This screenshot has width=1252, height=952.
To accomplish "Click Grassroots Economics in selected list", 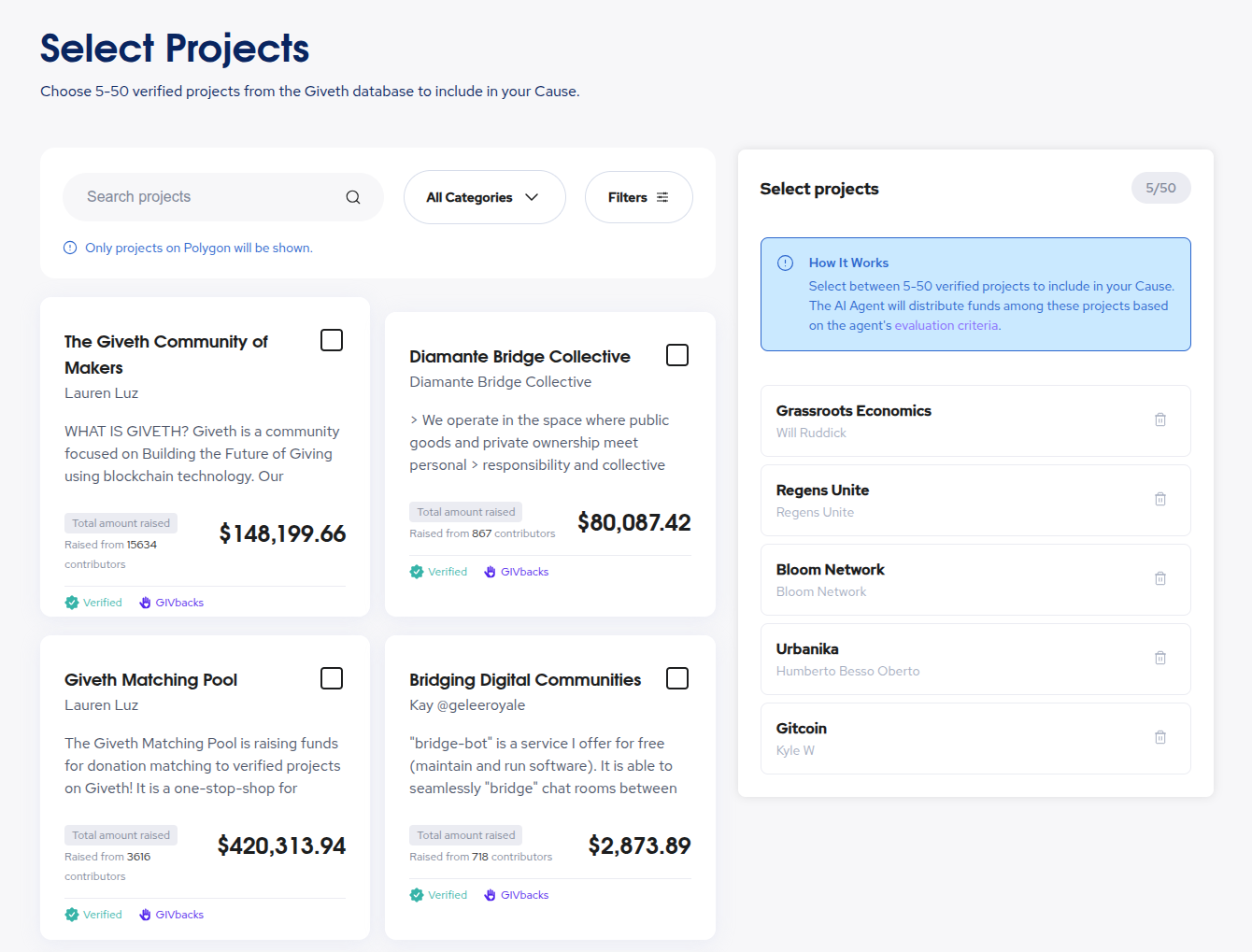I will pyautogui.click(x=854, y=411).
